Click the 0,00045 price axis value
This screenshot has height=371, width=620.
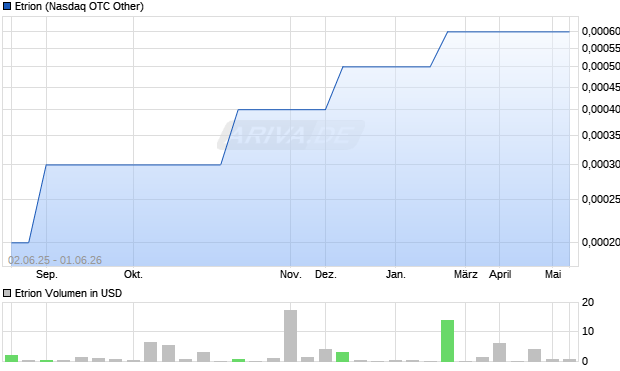601,87
